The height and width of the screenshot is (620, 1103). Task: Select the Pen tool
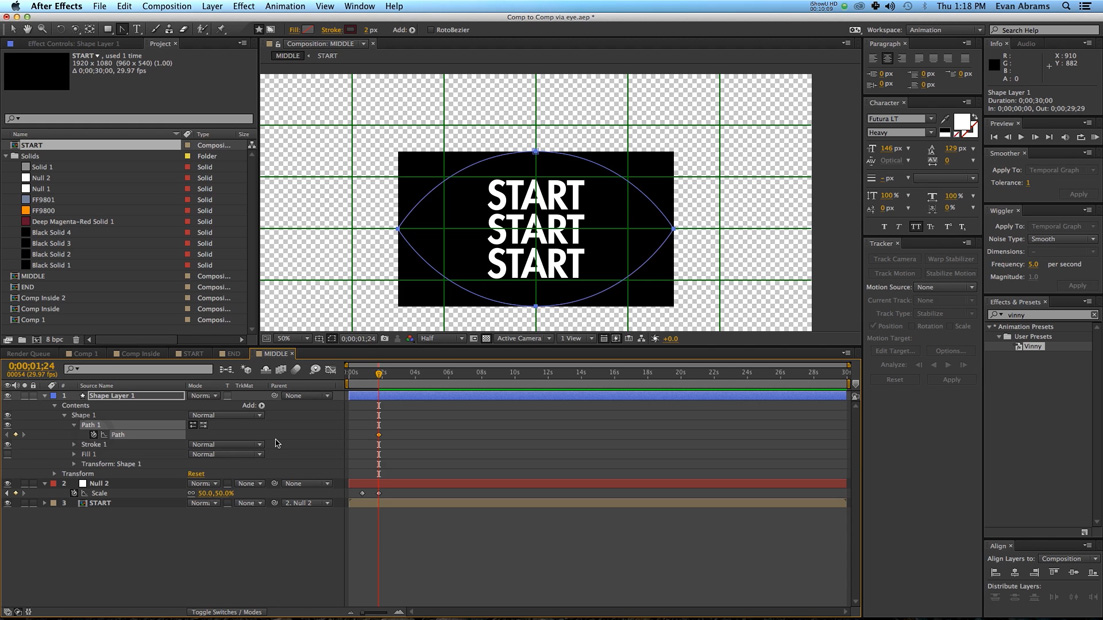(122, 30)
